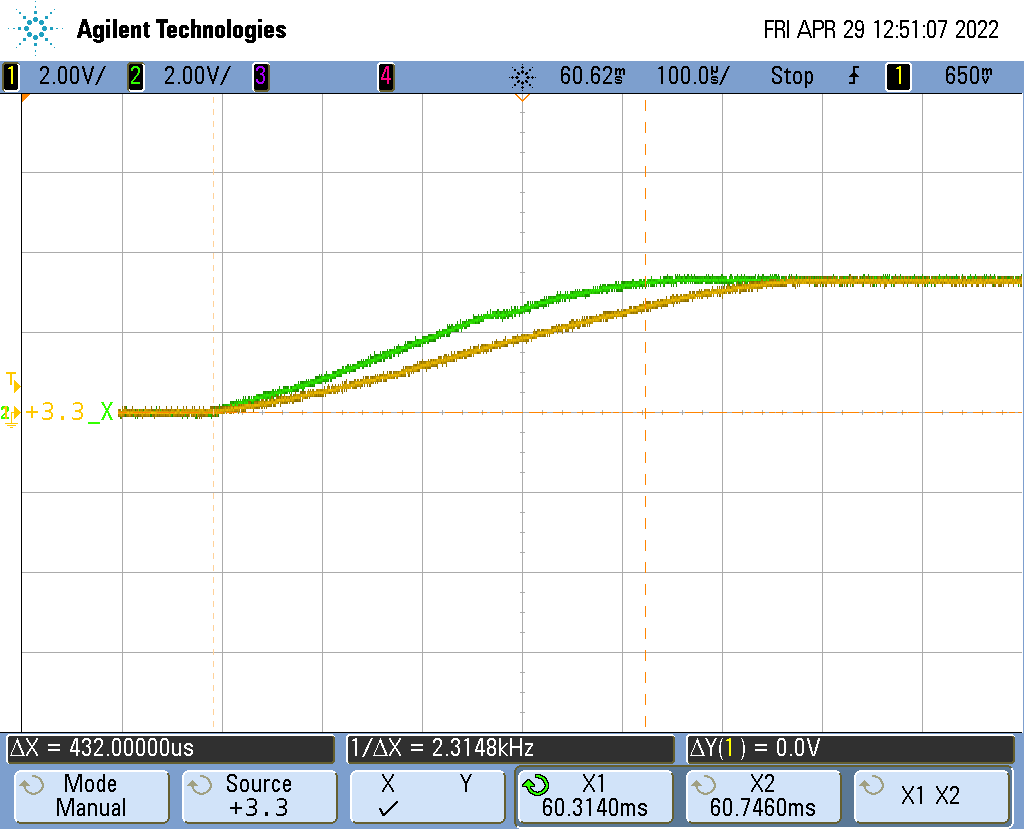The width and height of the screenshot is (1024, 829).
Task: Select the channel 2 green indicator
Action: tap(135, 76)
